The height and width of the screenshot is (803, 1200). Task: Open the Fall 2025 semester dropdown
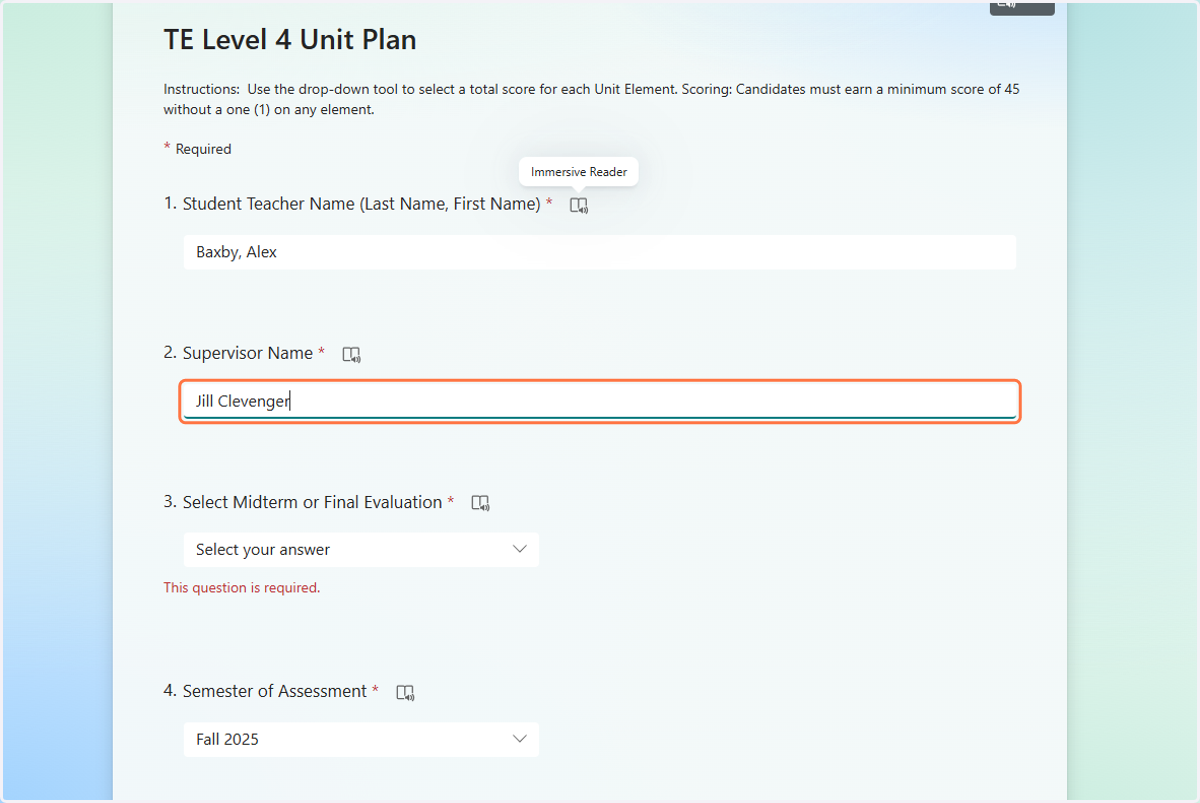(x=361, y=740)
